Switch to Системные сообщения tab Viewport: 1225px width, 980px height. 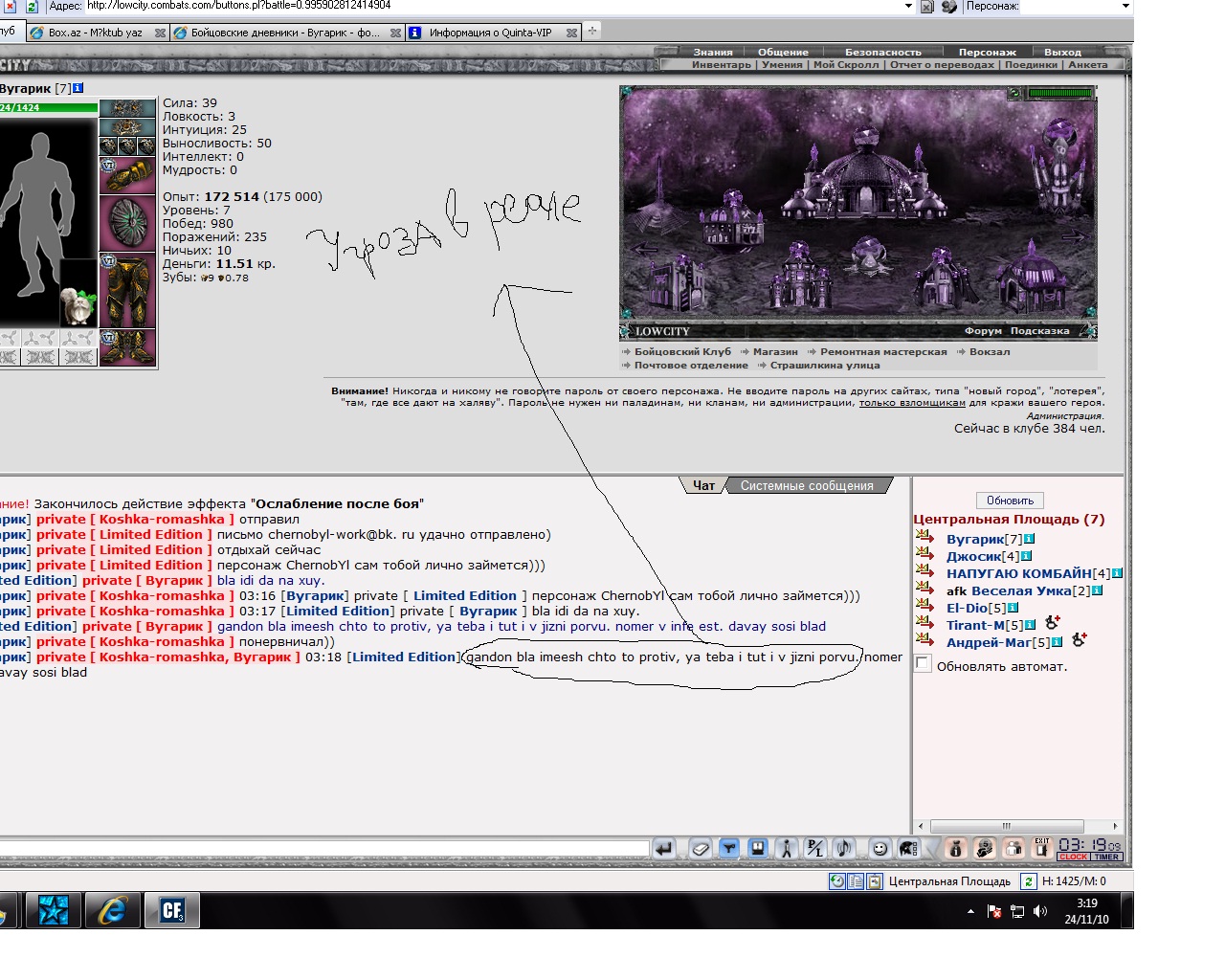coord(807,486)
